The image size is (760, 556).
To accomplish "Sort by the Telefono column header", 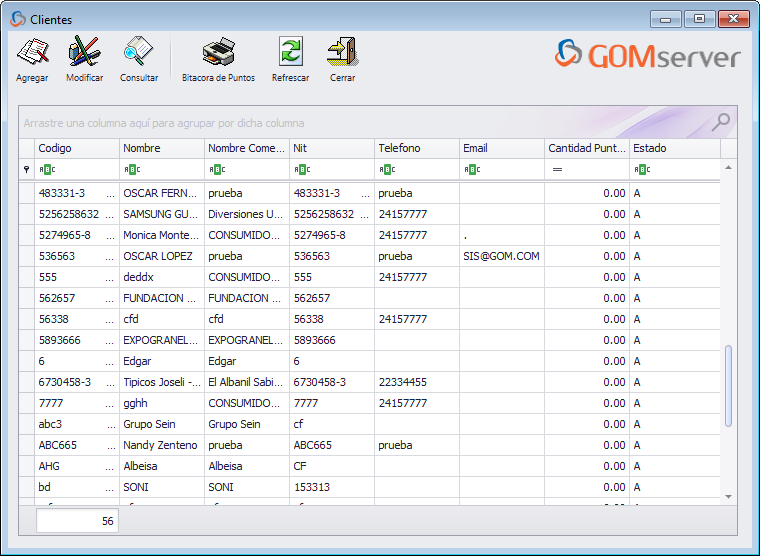I will coord(417,148).
